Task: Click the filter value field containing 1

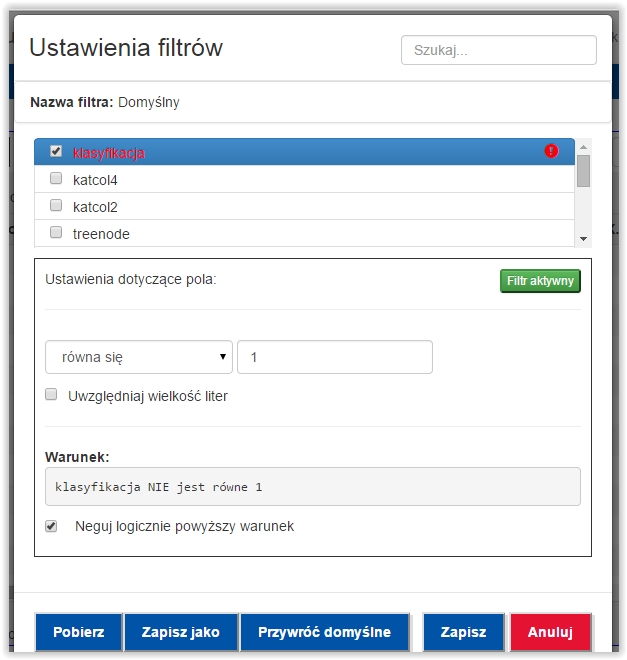Action: [335, 357]
